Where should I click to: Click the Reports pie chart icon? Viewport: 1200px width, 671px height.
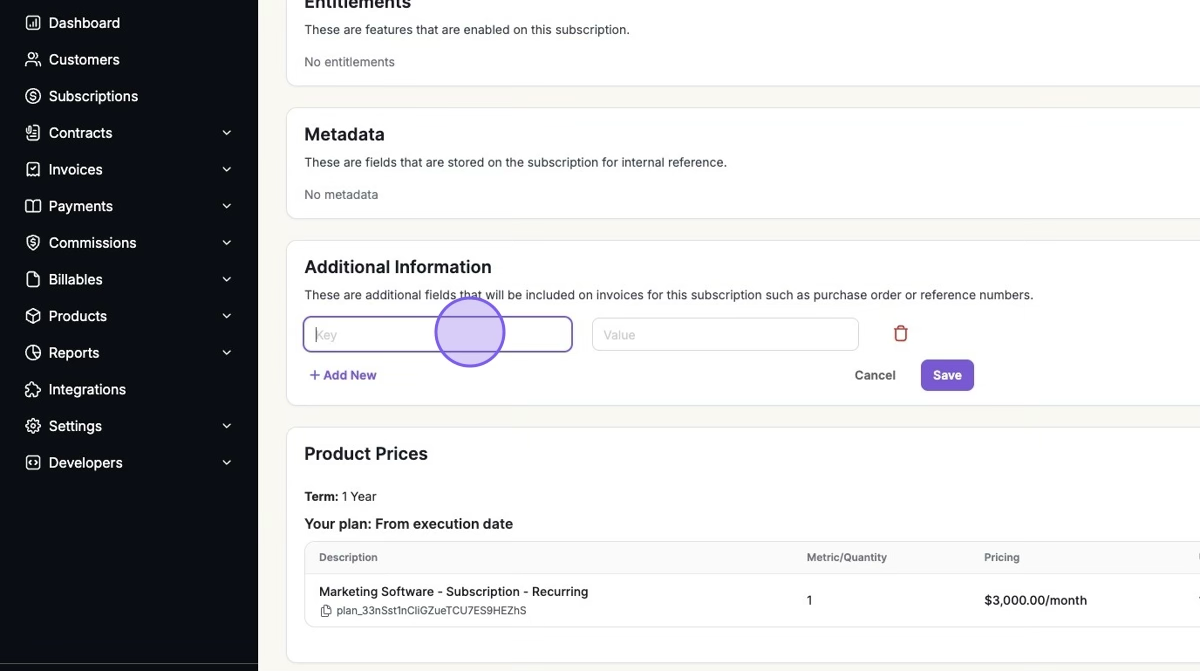[33, 353]
